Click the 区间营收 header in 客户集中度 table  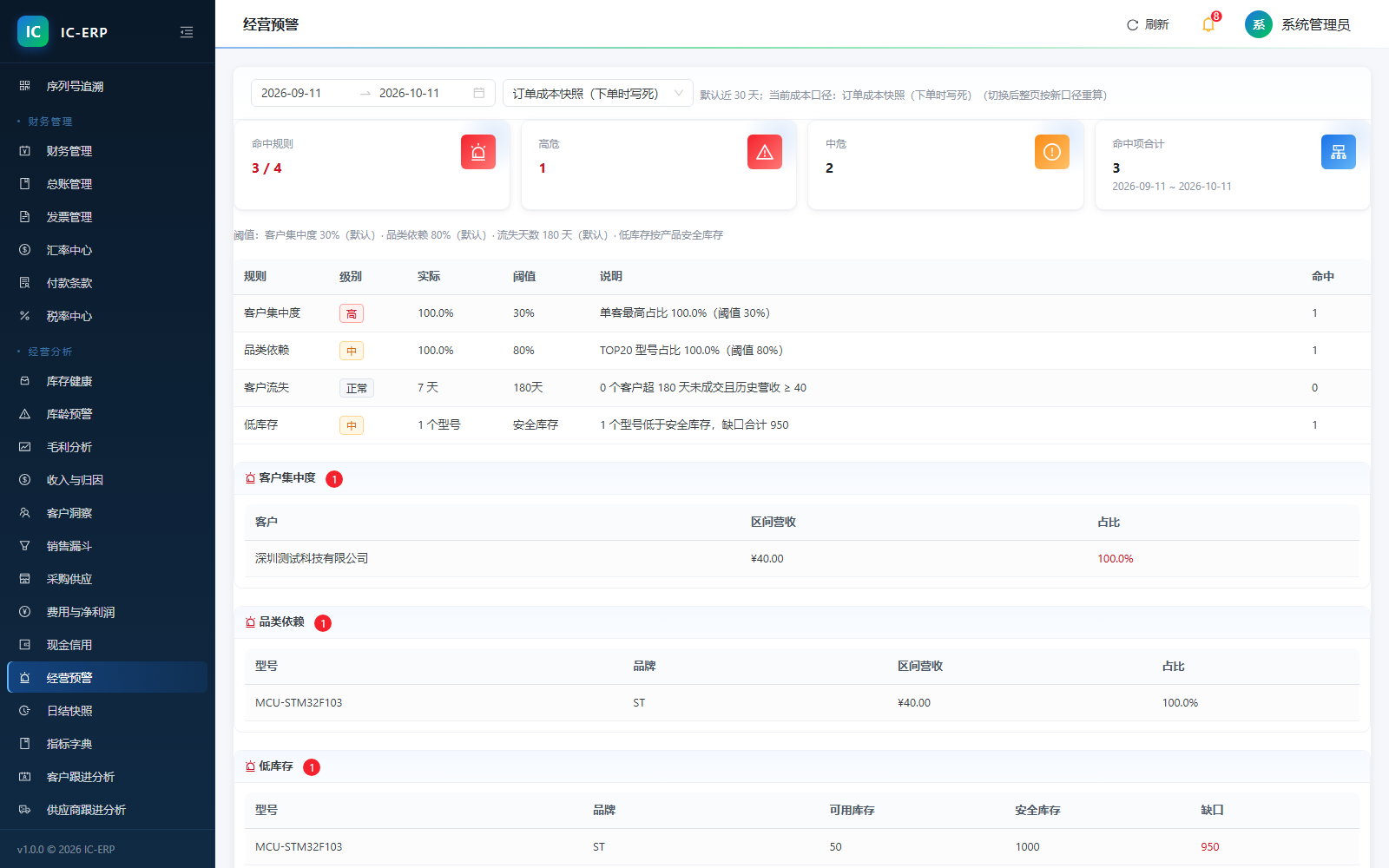[773, 522]
